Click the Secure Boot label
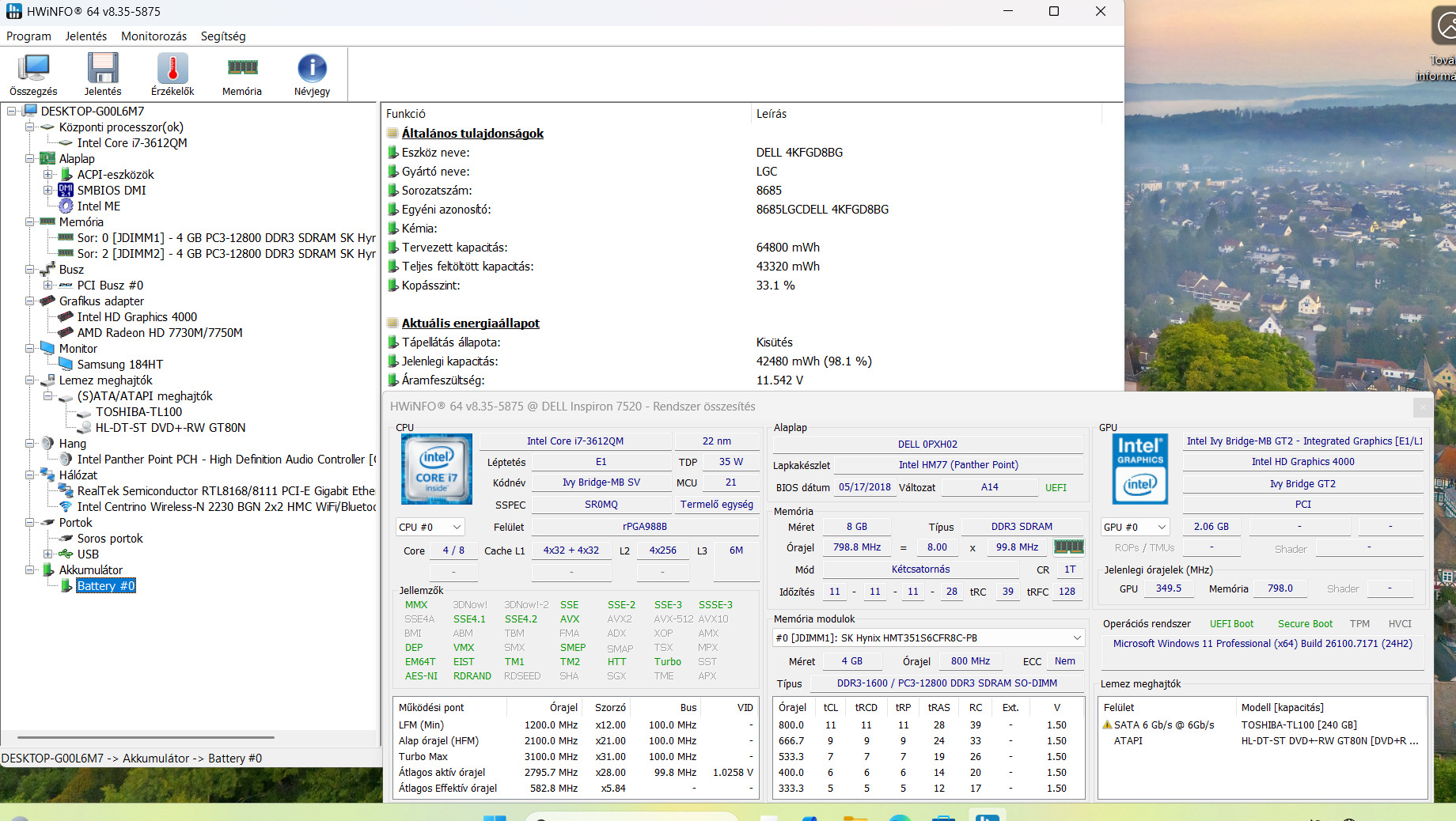Viewport: 1456px width, 821px height. 1305,624
